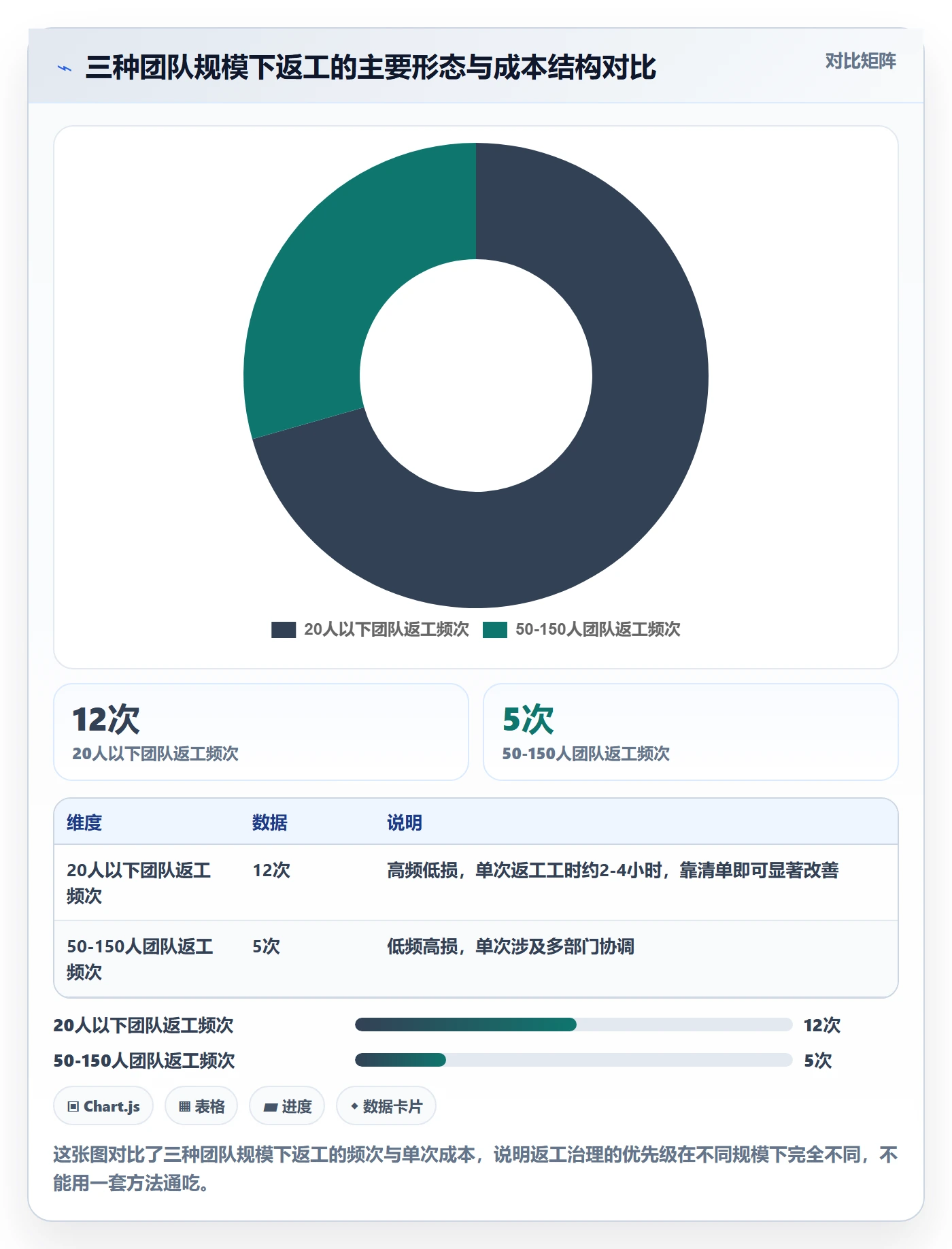Click the teal legend swatch for 50-150人团队返工频次
Viewport: 952px width, 1249px height.
pyautogui.click(x=495, y=630)
